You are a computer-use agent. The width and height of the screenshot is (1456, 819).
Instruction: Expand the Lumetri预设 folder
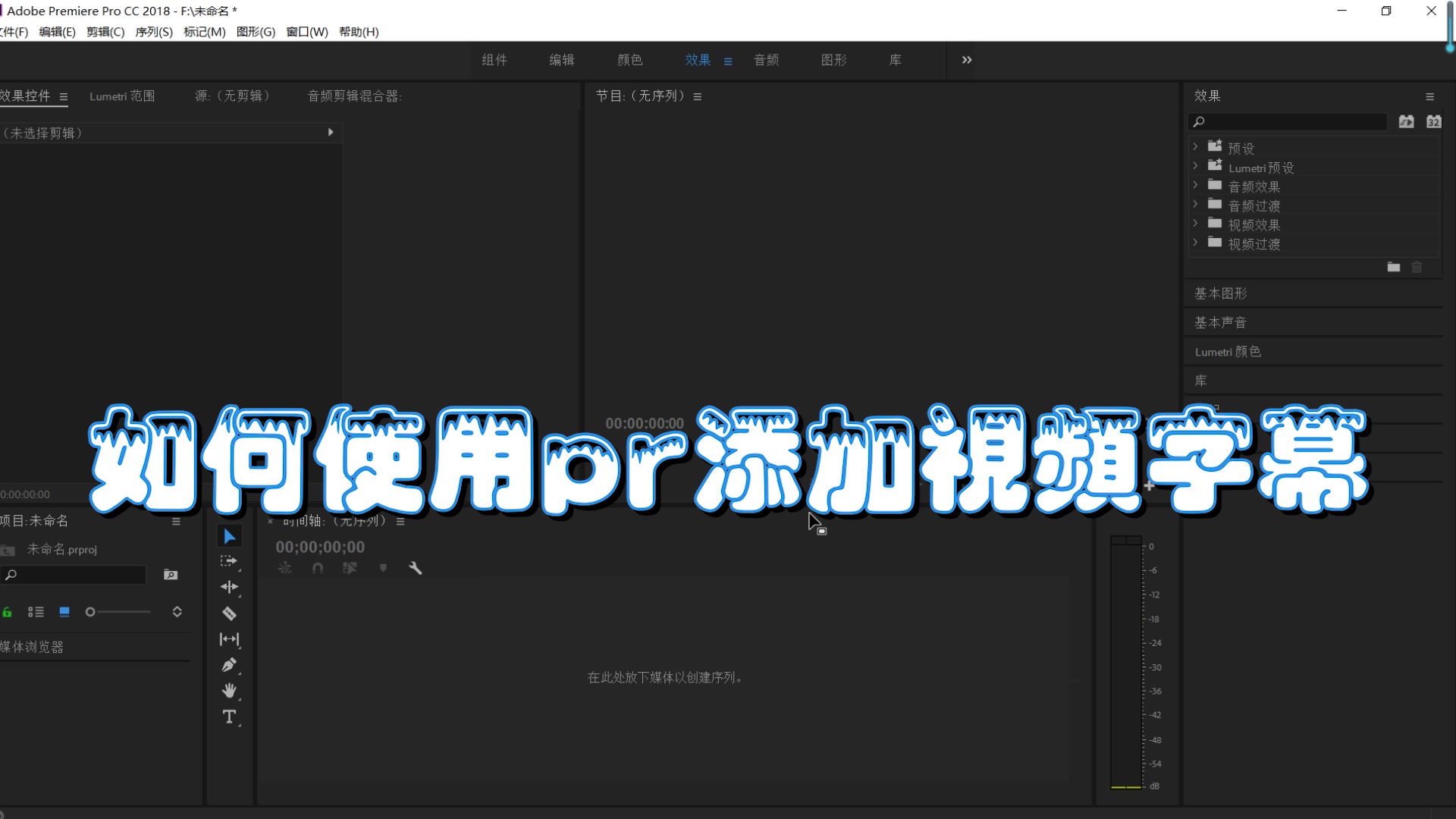(1197, 167)
